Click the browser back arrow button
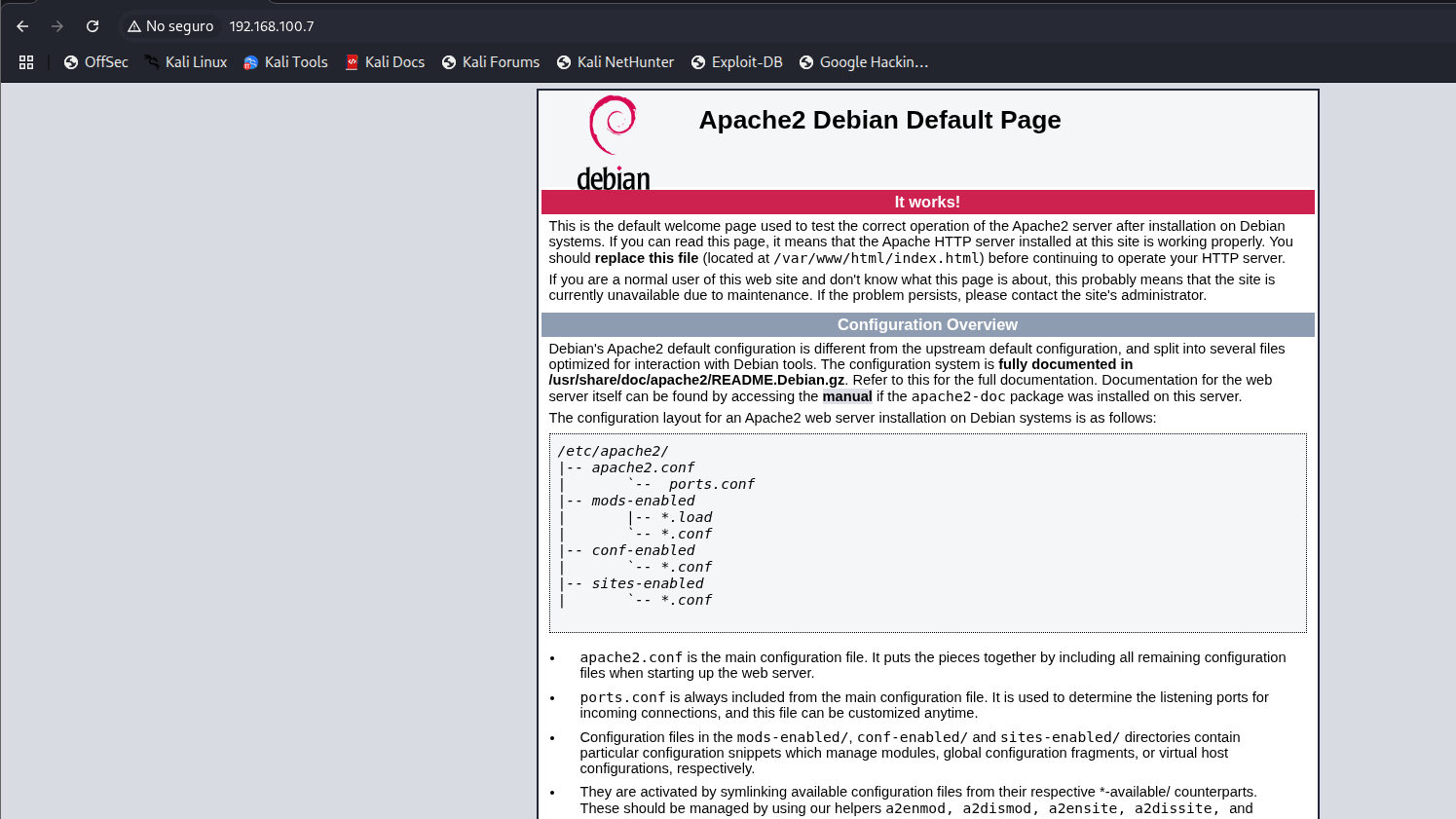The image size is (1456, 819). [22, 26]
